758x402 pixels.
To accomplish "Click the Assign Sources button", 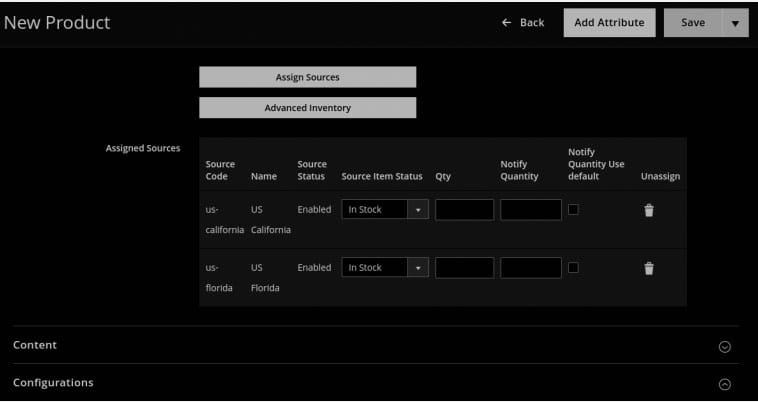I will [307, 77].
